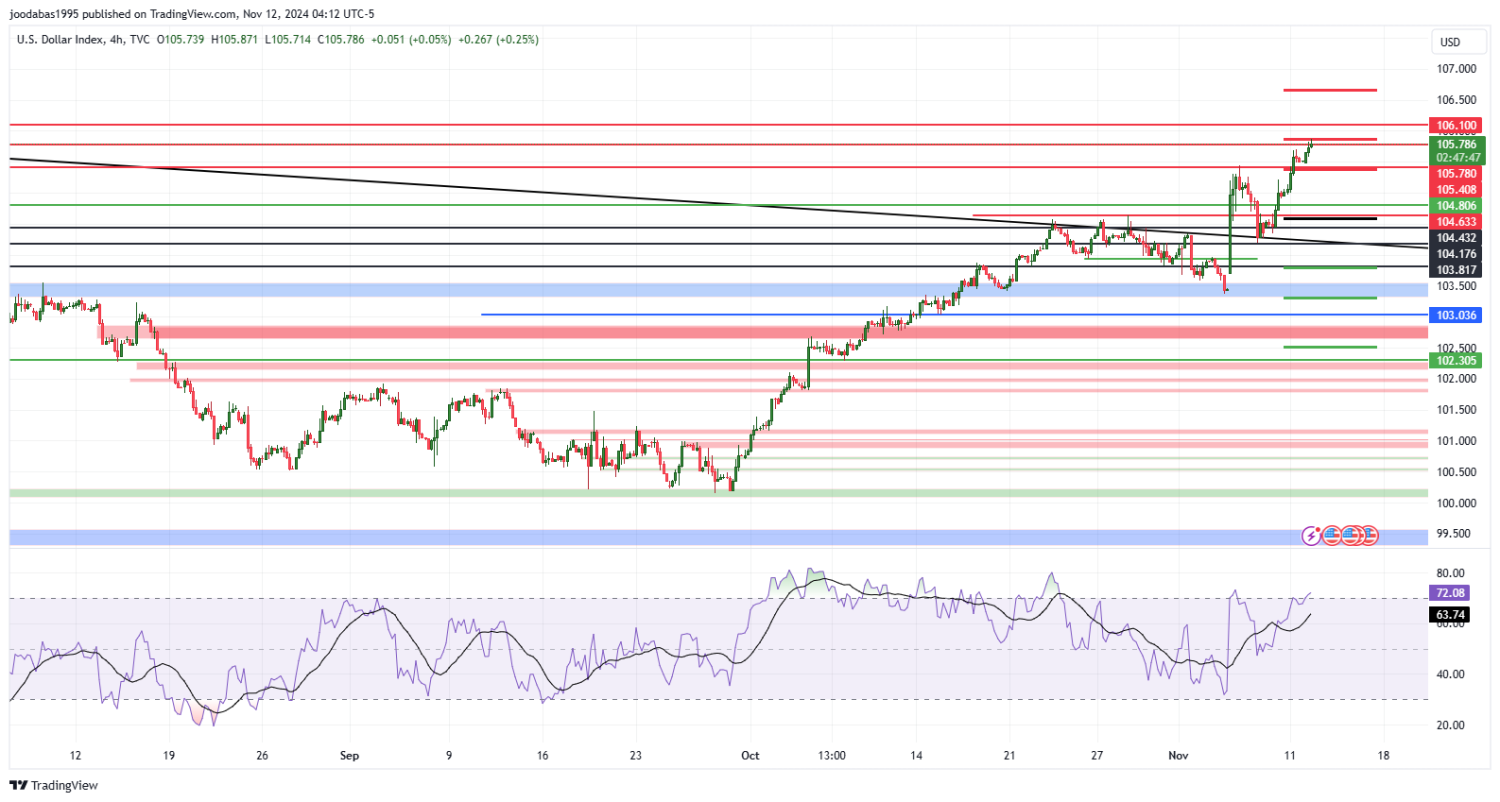
Task: Click the TradingView logo at bottom left
Action: tap(54, 786)
